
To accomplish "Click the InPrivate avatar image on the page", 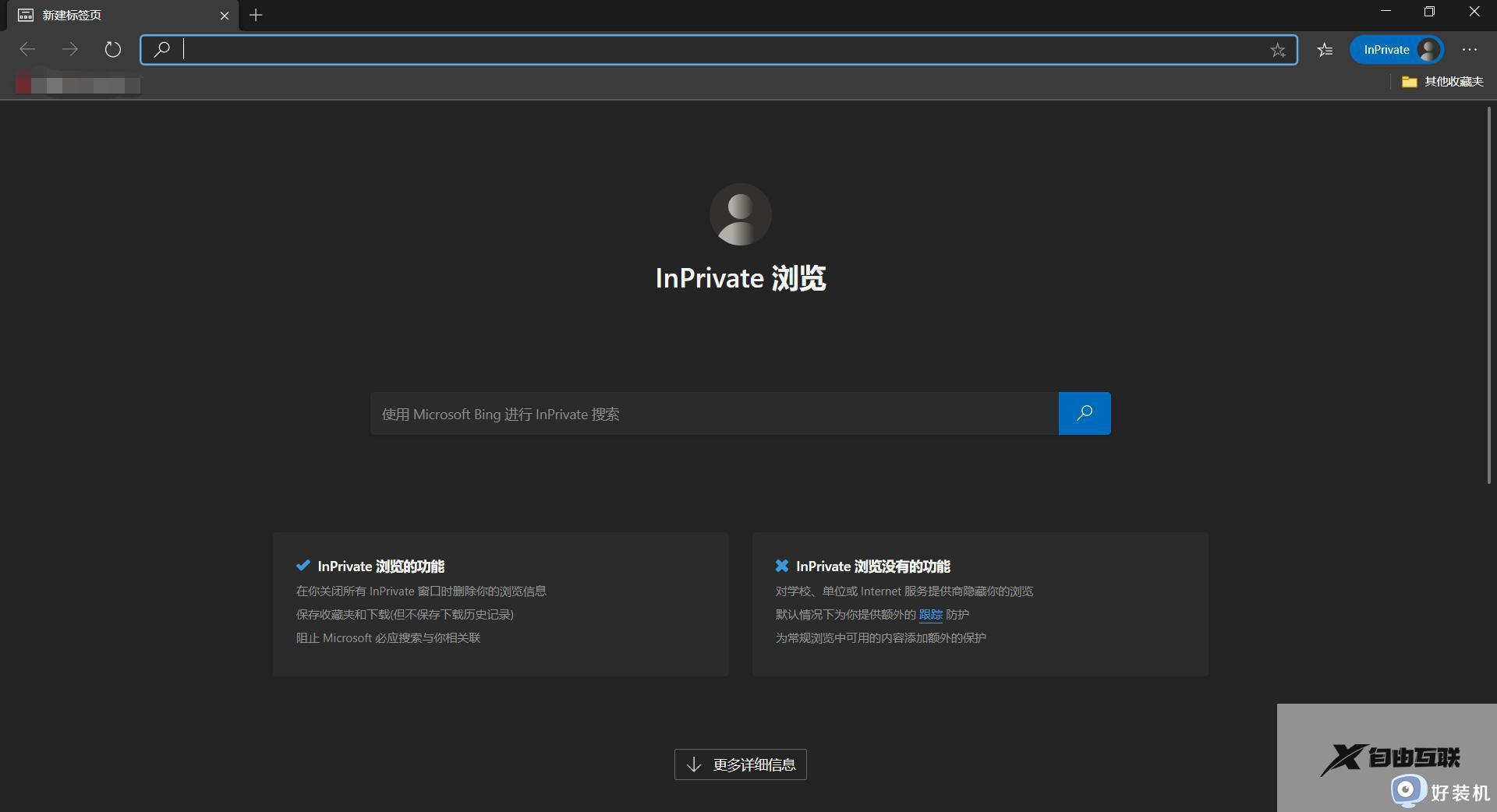I will [x=741, y=214].
